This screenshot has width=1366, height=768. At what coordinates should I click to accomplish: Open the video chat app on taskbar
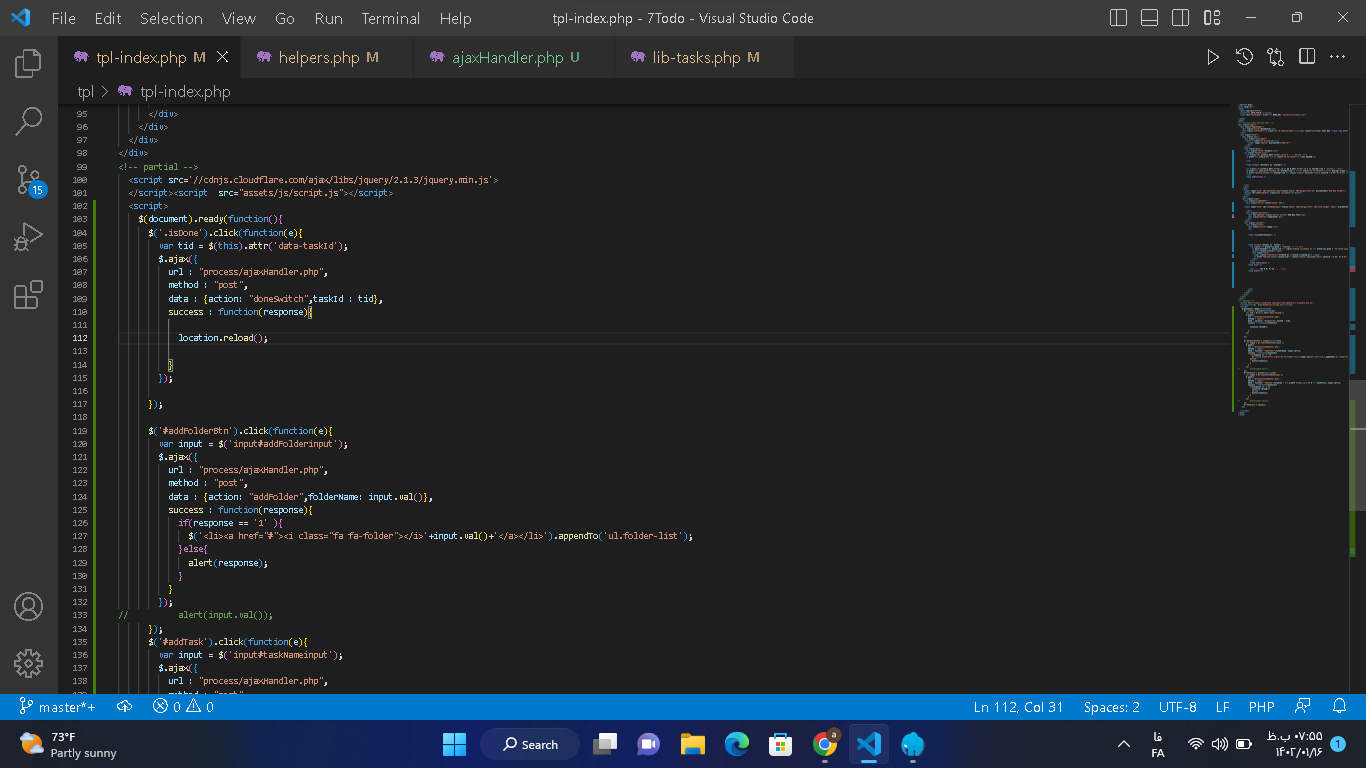pos(649,744)
